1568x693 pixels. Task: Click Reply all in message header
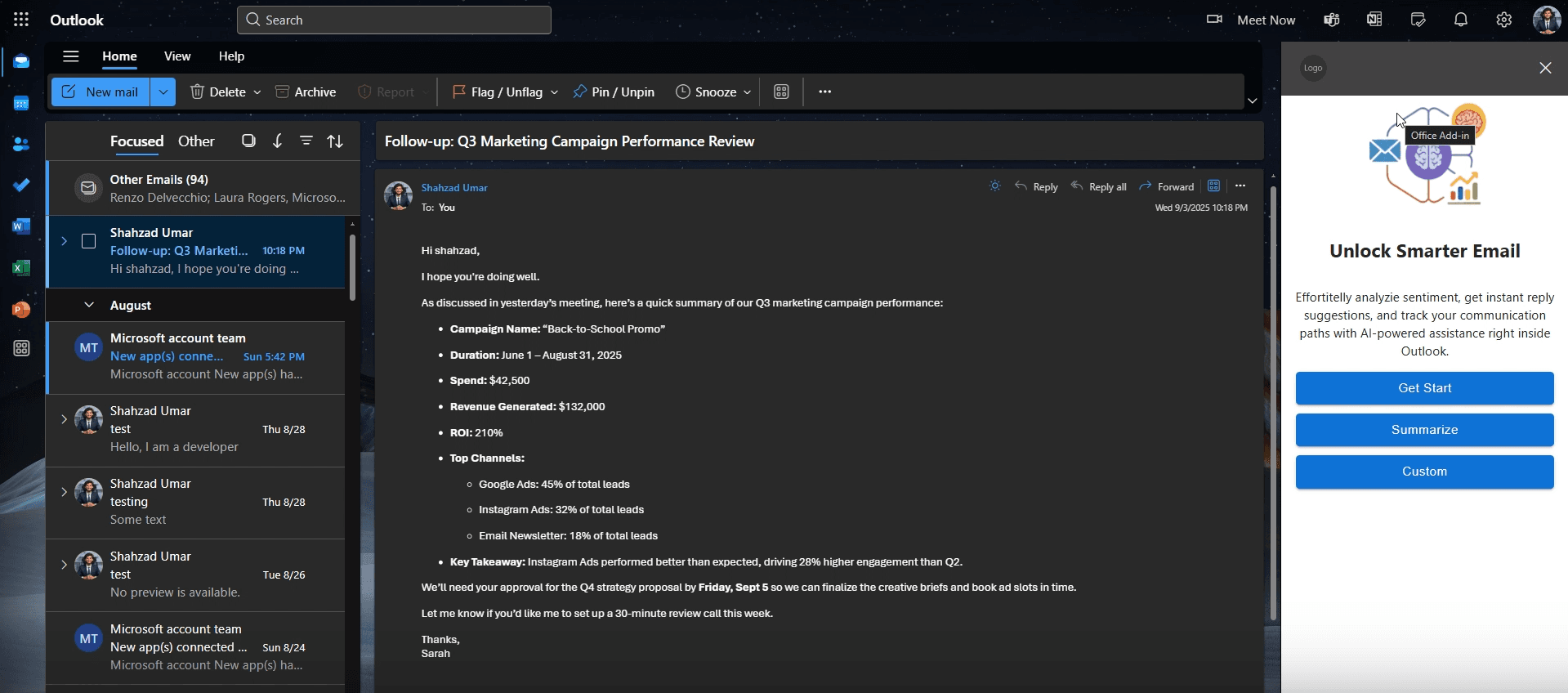(x=1098, y=186)
